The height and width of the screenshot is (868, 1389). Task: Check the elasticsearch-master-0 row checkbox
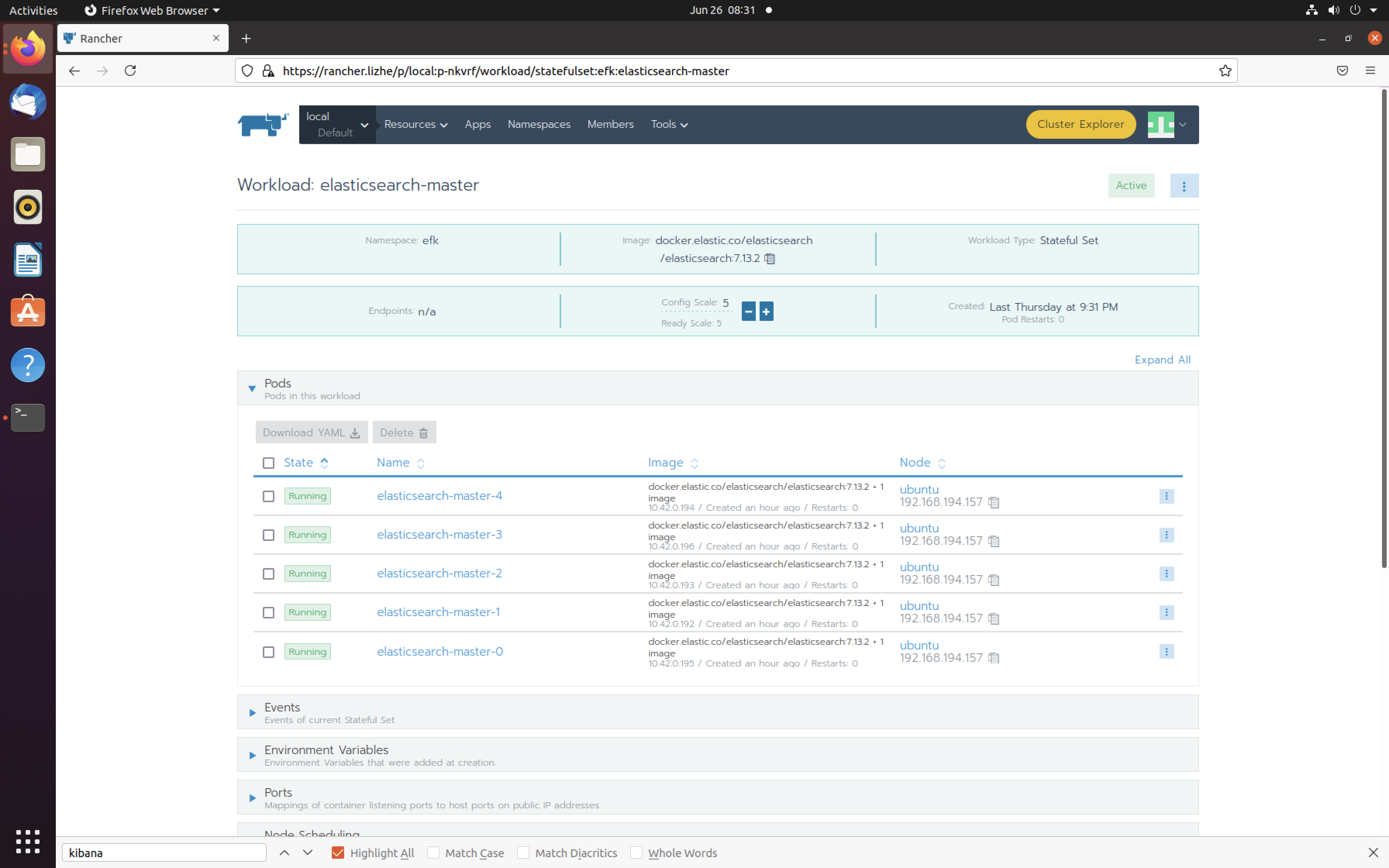(268, 652)
